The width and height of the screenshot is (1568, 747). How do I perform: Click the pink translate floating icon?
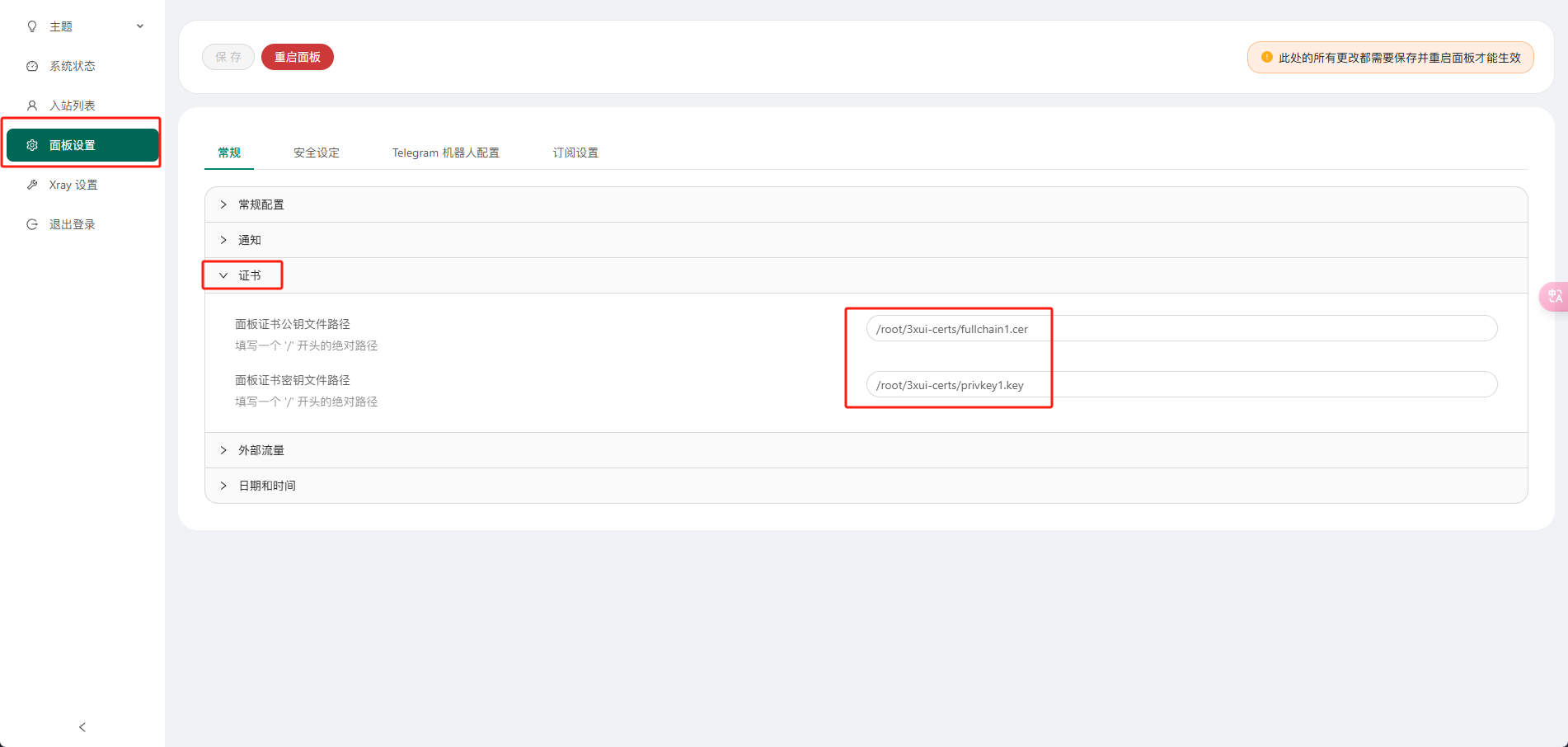coord(1554,296)
